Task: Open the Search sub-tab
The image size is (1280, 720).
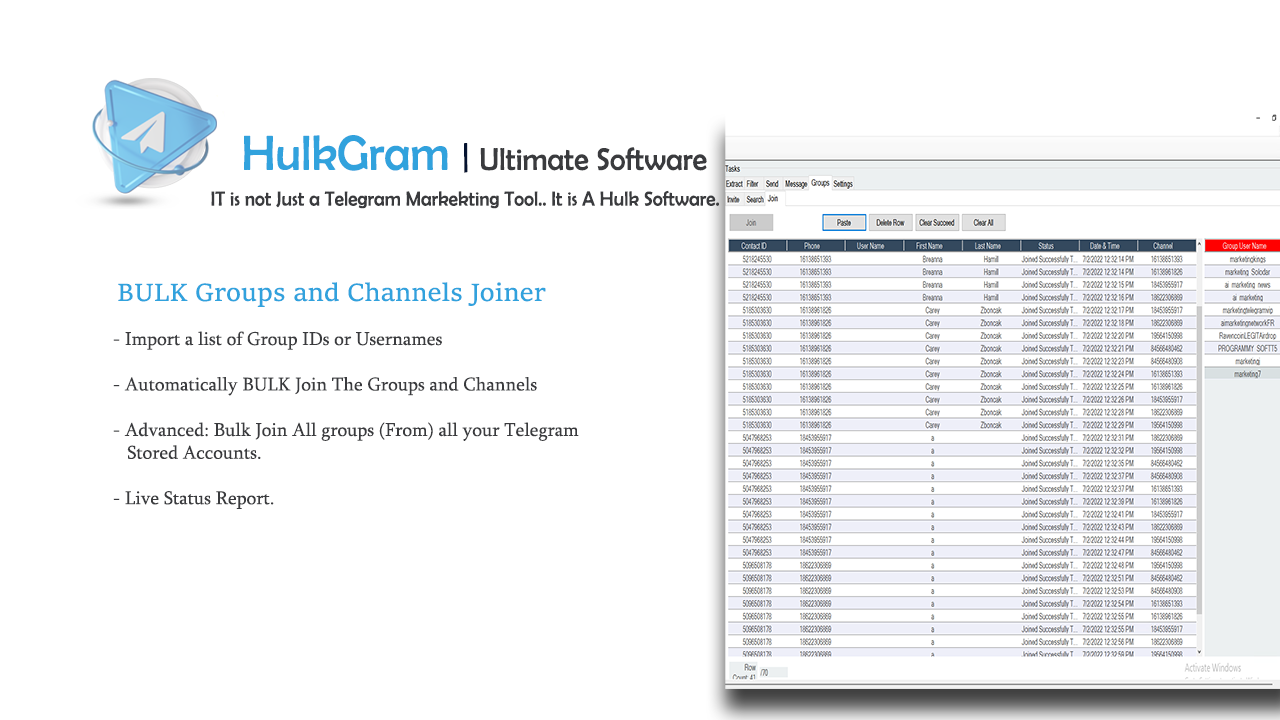Action: tap(755, 200)
